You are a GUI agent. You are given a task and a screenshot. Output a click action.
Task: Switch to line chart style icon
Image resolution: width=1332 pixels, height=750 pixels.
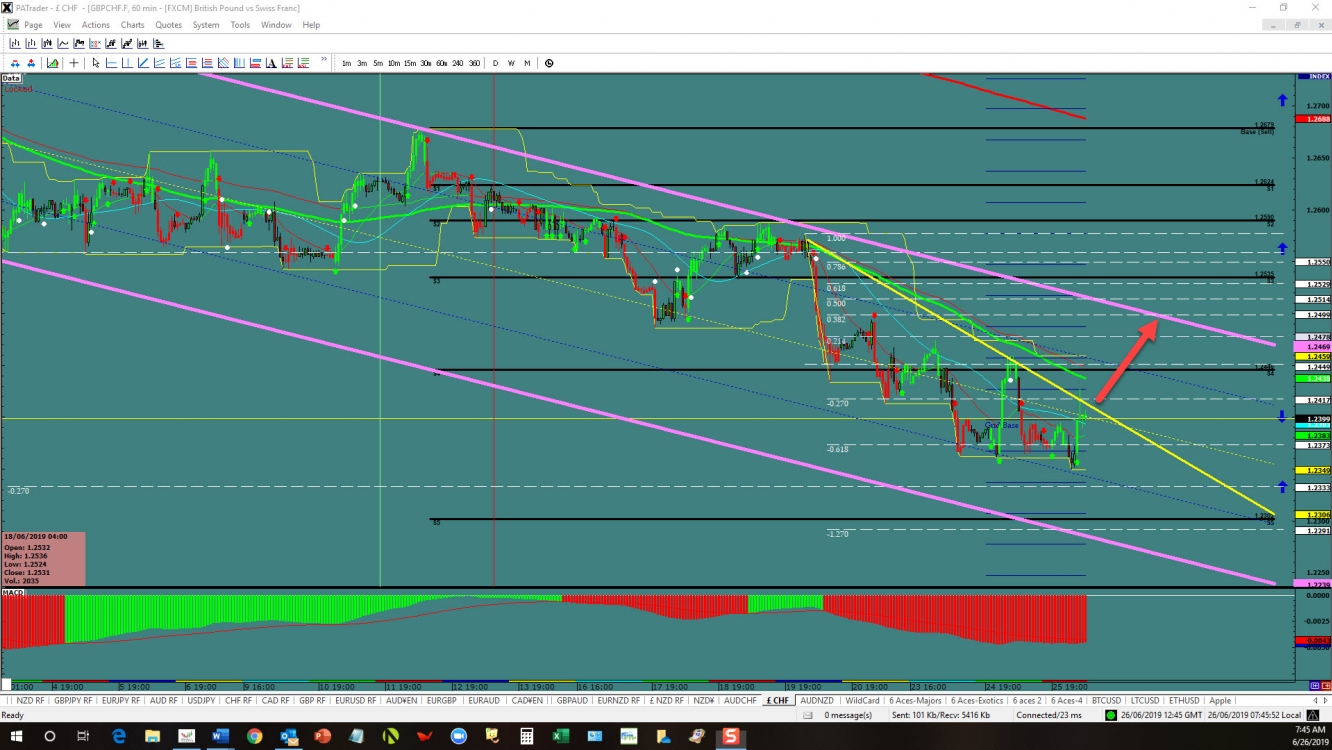63,43
